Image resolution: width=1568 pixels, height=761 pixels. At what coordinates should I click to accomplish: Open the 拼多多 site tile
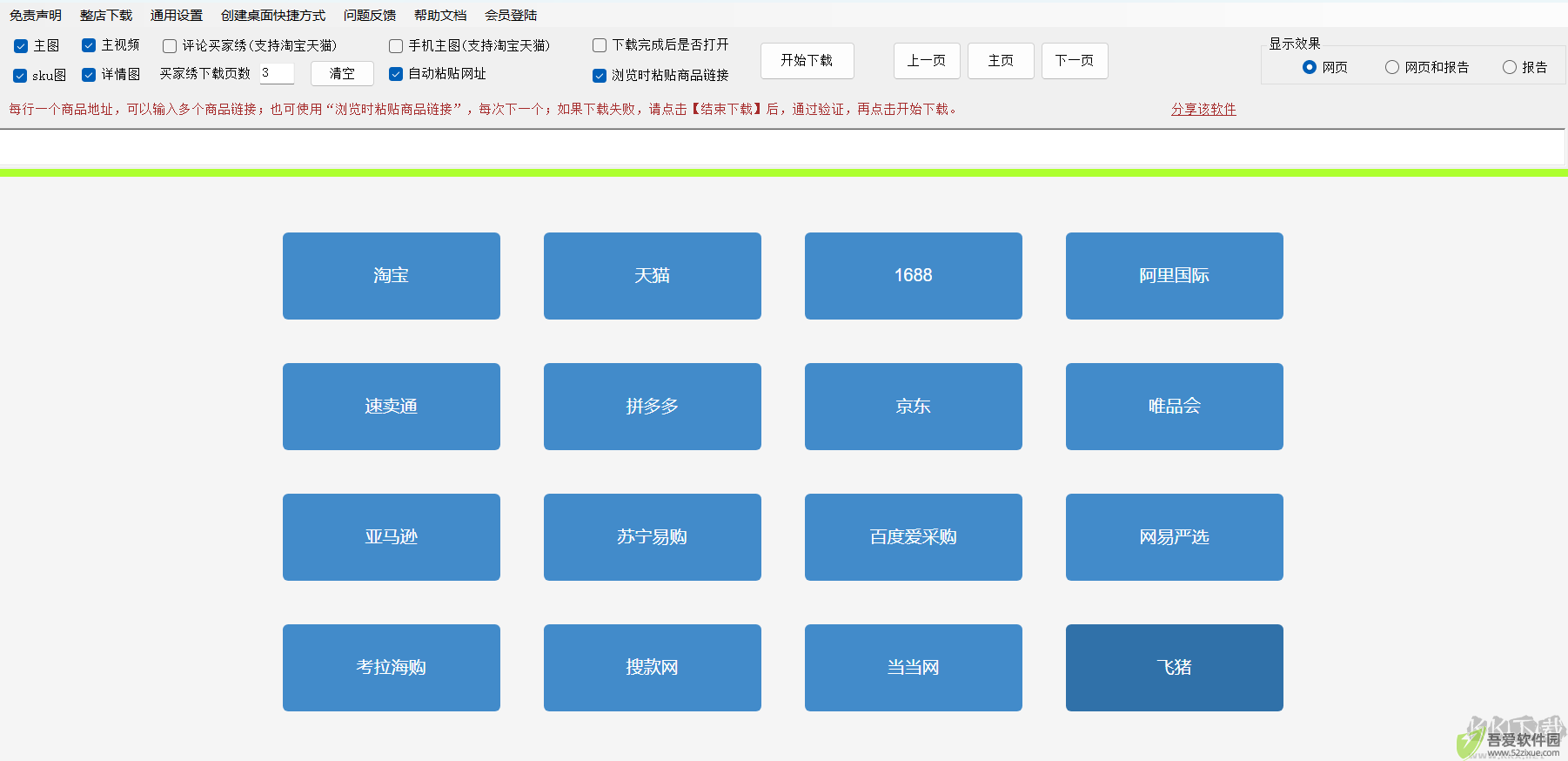point(653,407)
